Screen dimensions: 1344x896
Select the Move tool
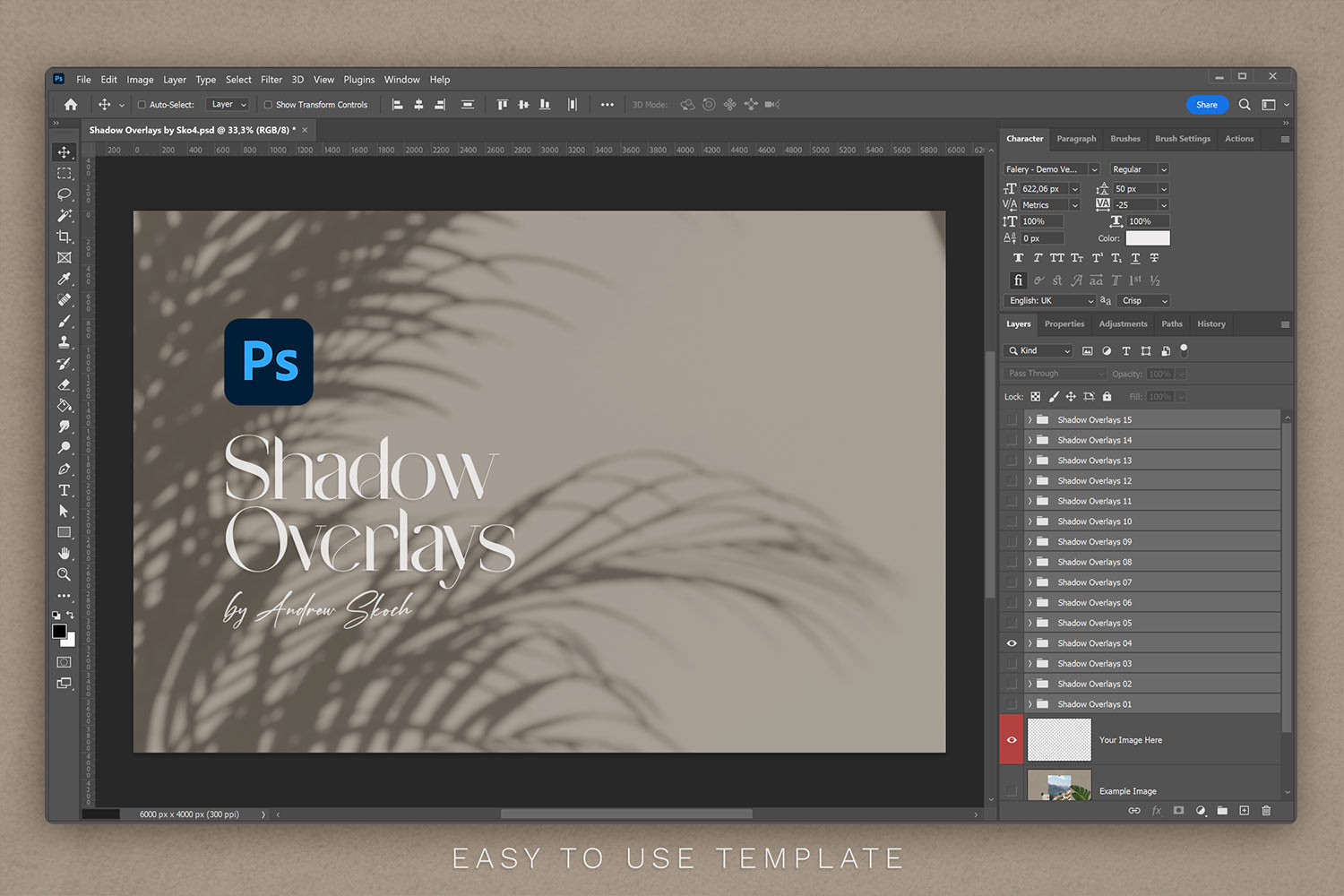point(64,152)
